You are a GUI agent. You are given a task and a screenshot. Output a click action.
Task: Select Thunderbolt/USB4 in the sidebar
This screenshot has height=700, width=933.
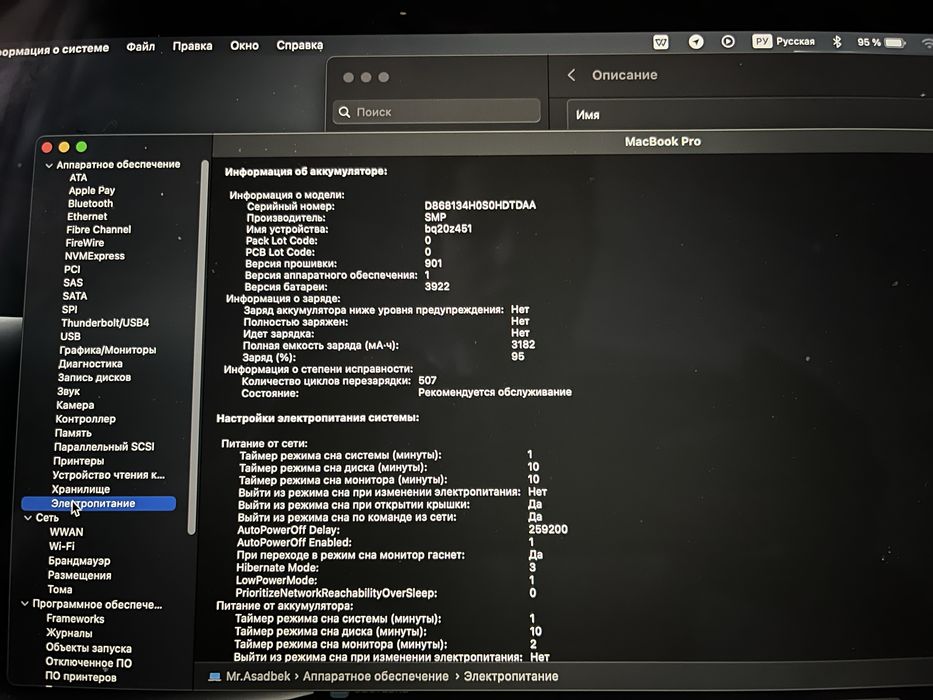click(105, 323)
